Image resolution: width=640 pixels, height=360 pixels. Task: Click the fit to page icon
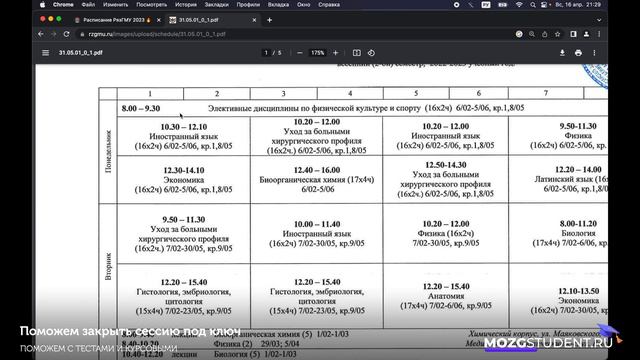(357, 53)
